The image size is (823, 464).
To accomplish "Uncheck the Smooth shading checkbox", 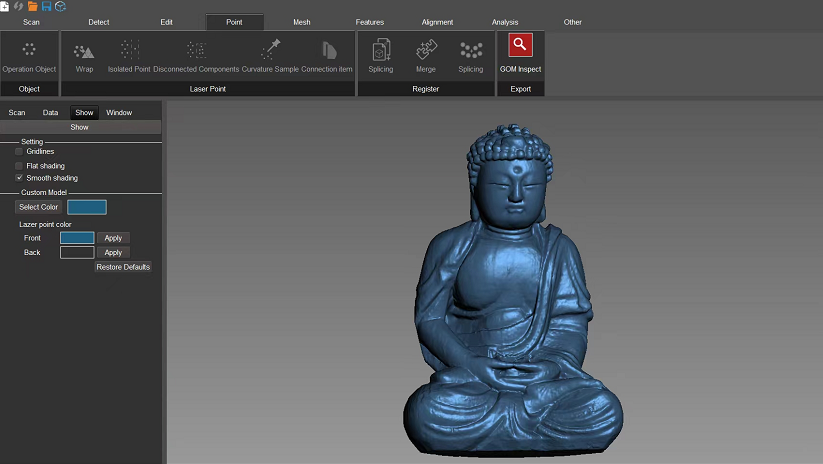I will pos(19,178).
